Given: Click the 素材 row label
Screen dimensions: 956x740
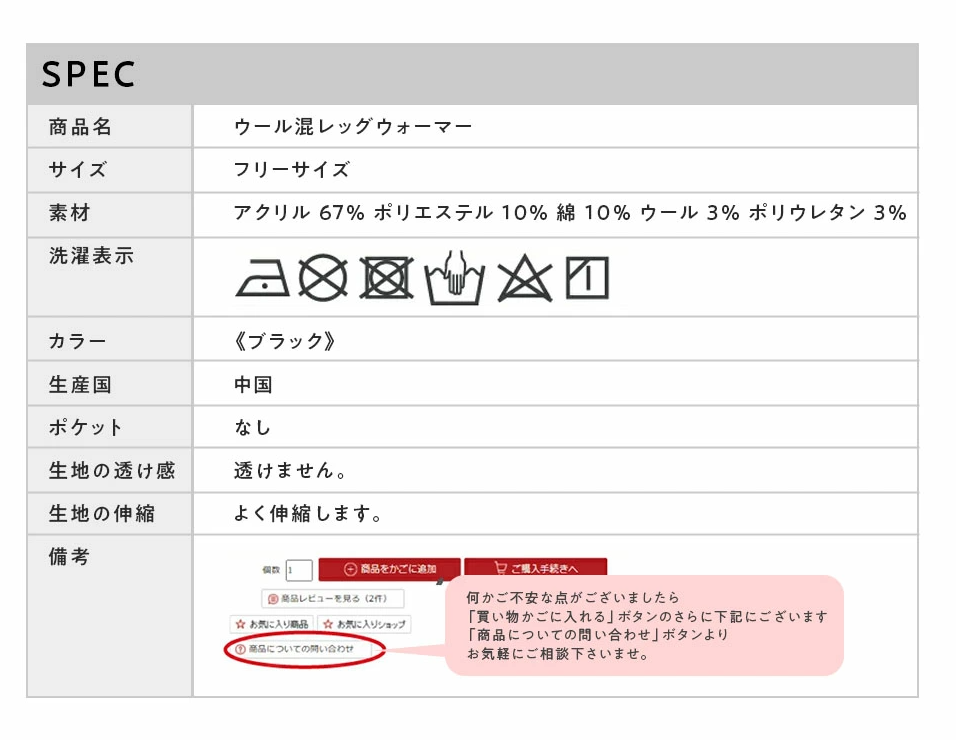Looking at the screenshot, I should point(70,213).
